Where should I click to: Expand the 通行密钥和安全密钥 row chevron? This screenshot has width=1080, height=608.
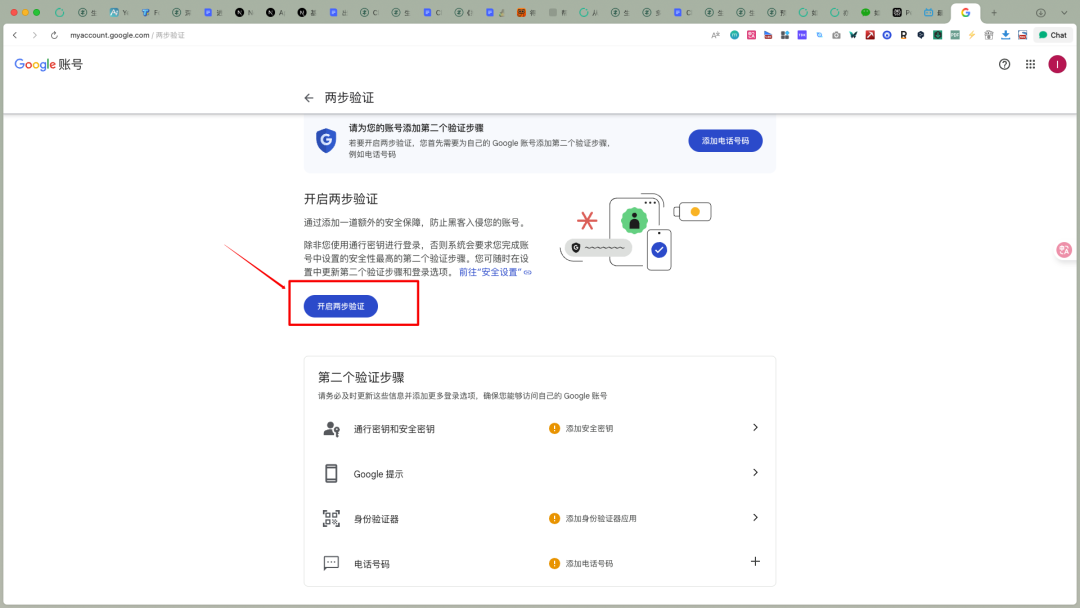coord(755,428)
